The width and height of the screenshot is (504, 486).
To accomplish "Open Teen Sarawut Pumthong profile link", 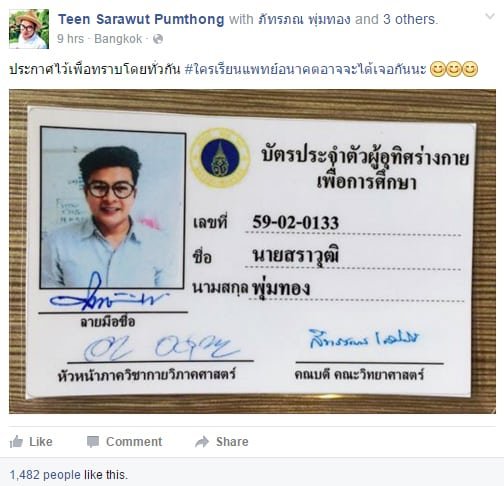I will point(141,19).
